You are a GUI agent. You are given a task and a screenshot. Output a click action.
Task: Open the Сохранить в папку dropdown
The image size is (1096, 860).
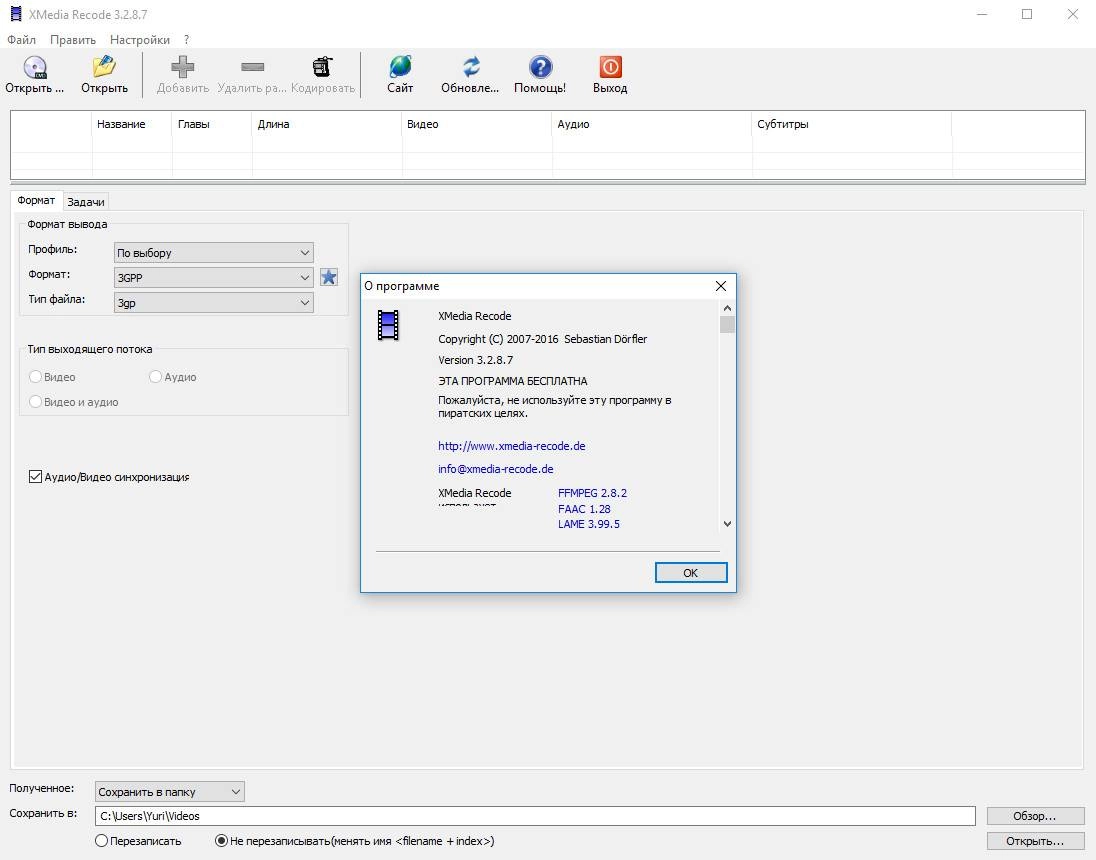coord(170,791)
